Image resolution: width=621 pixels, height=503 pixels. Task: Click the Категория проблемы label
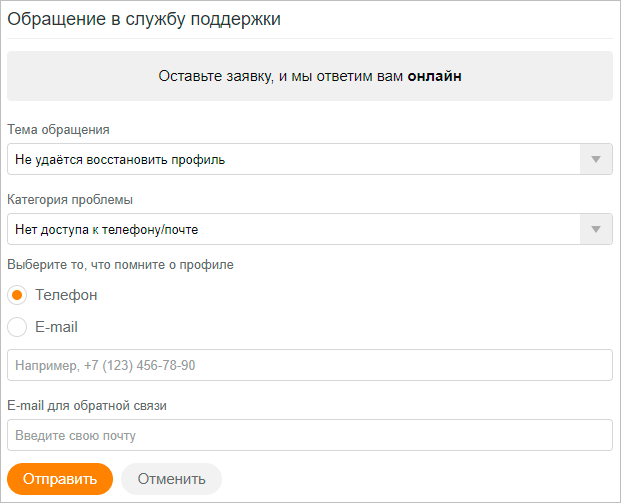point(70,199)
